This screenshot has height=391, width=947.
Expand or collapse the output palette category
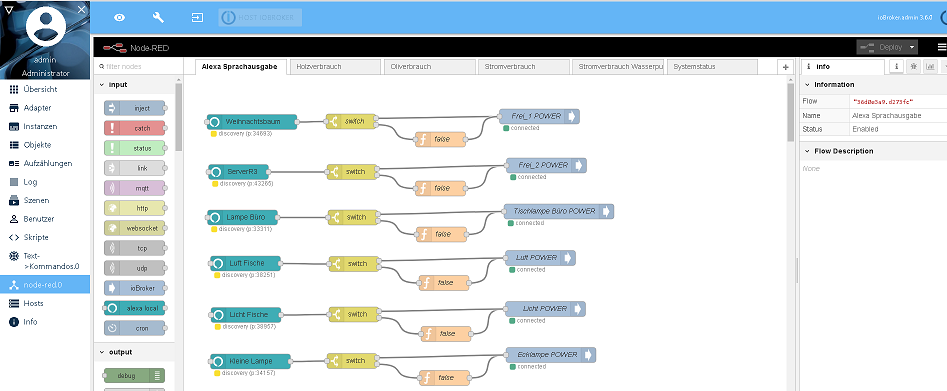(134, 352)
